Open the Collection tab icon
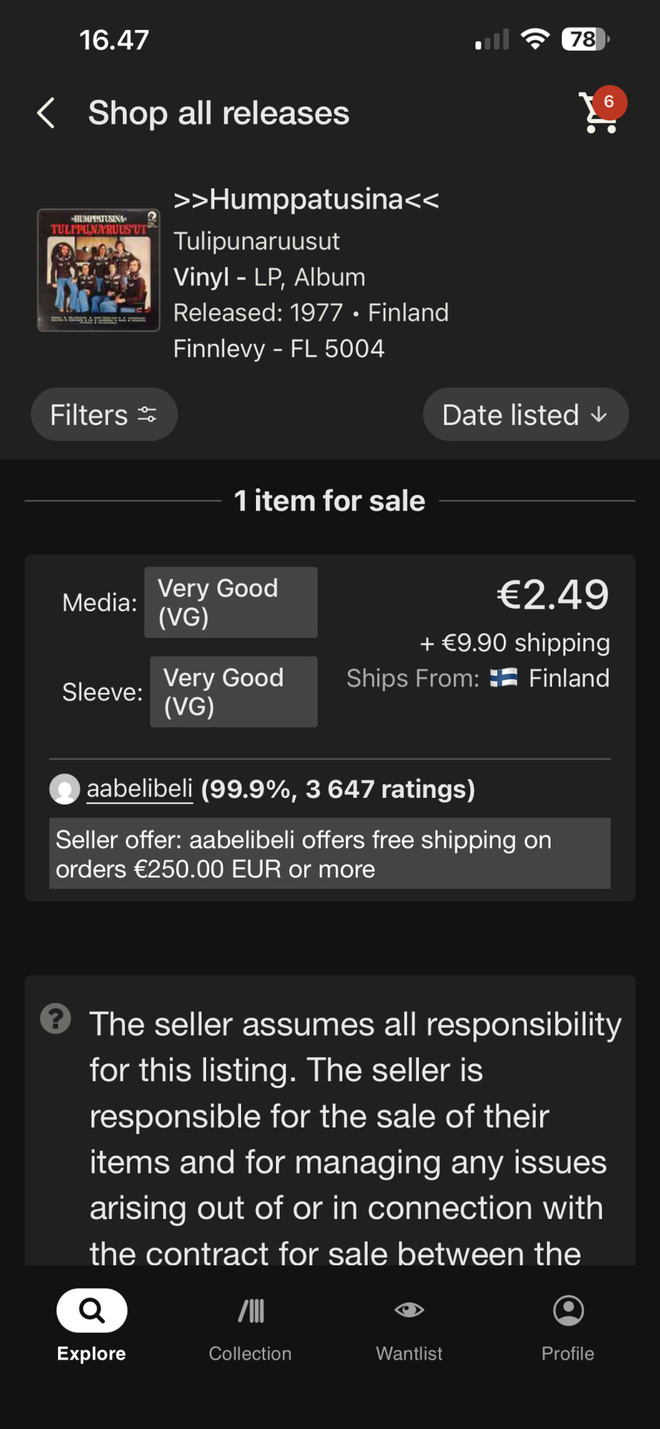The height and width of the screenshot is (1429, 660). [x=250, y=1310]
